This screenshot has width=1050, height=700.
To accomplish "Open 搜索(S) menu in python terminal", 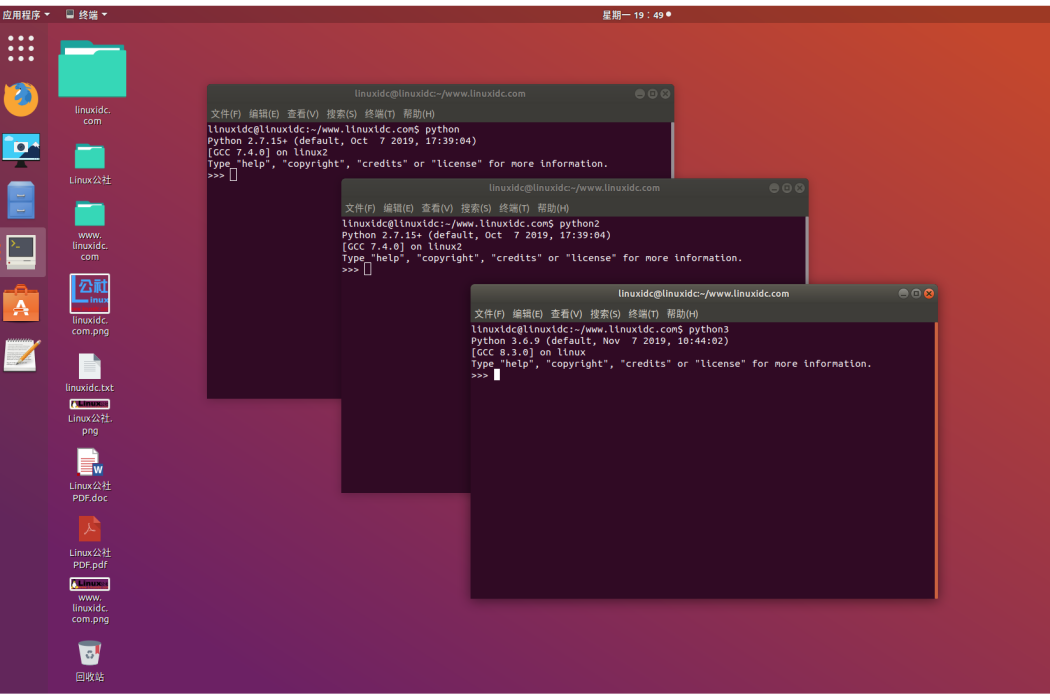I will tap(342, 114).
